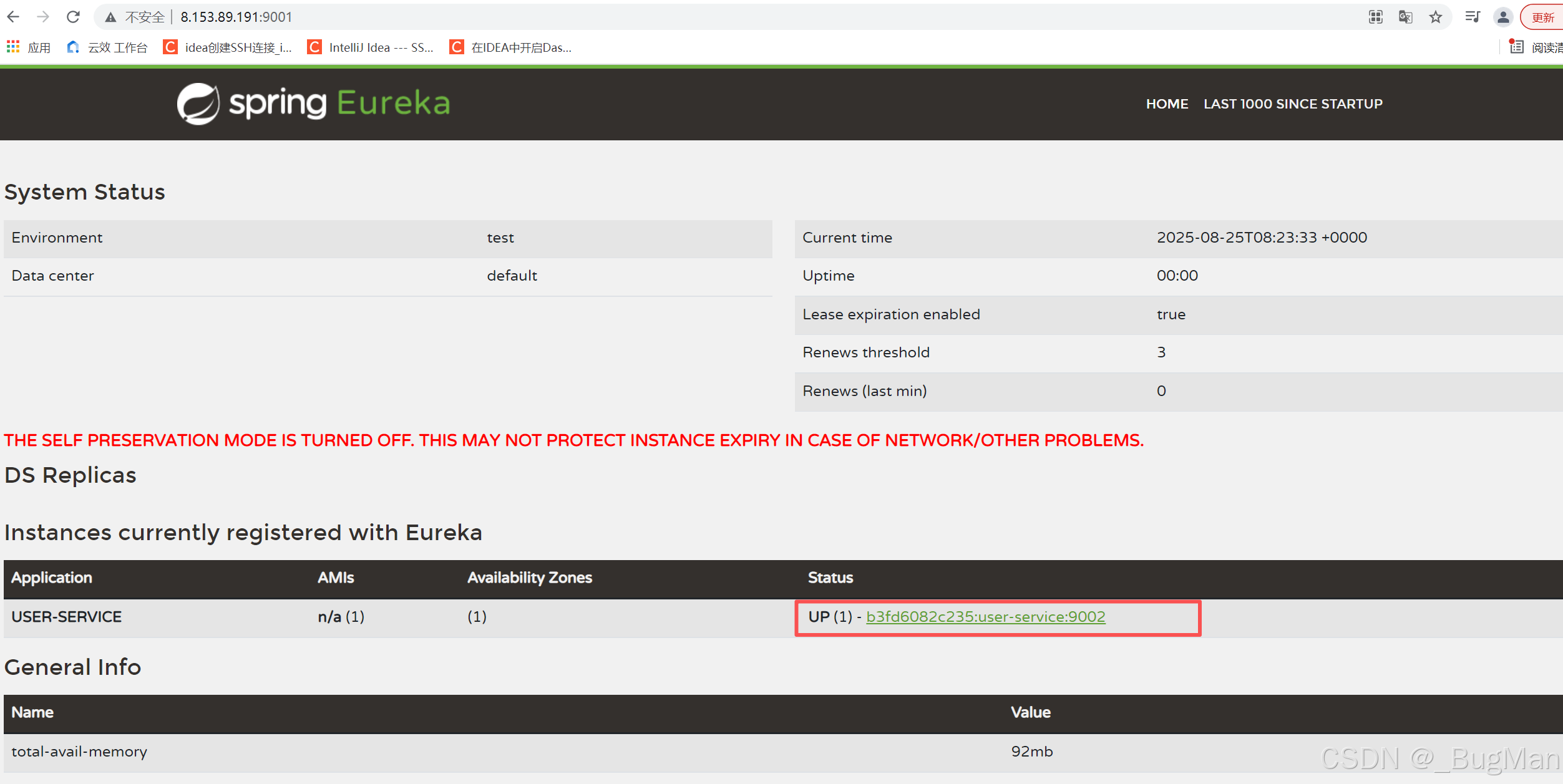Click the Data center value 'default'
The height and width of the screenshot is (784, 1563).
pos(512,276)
